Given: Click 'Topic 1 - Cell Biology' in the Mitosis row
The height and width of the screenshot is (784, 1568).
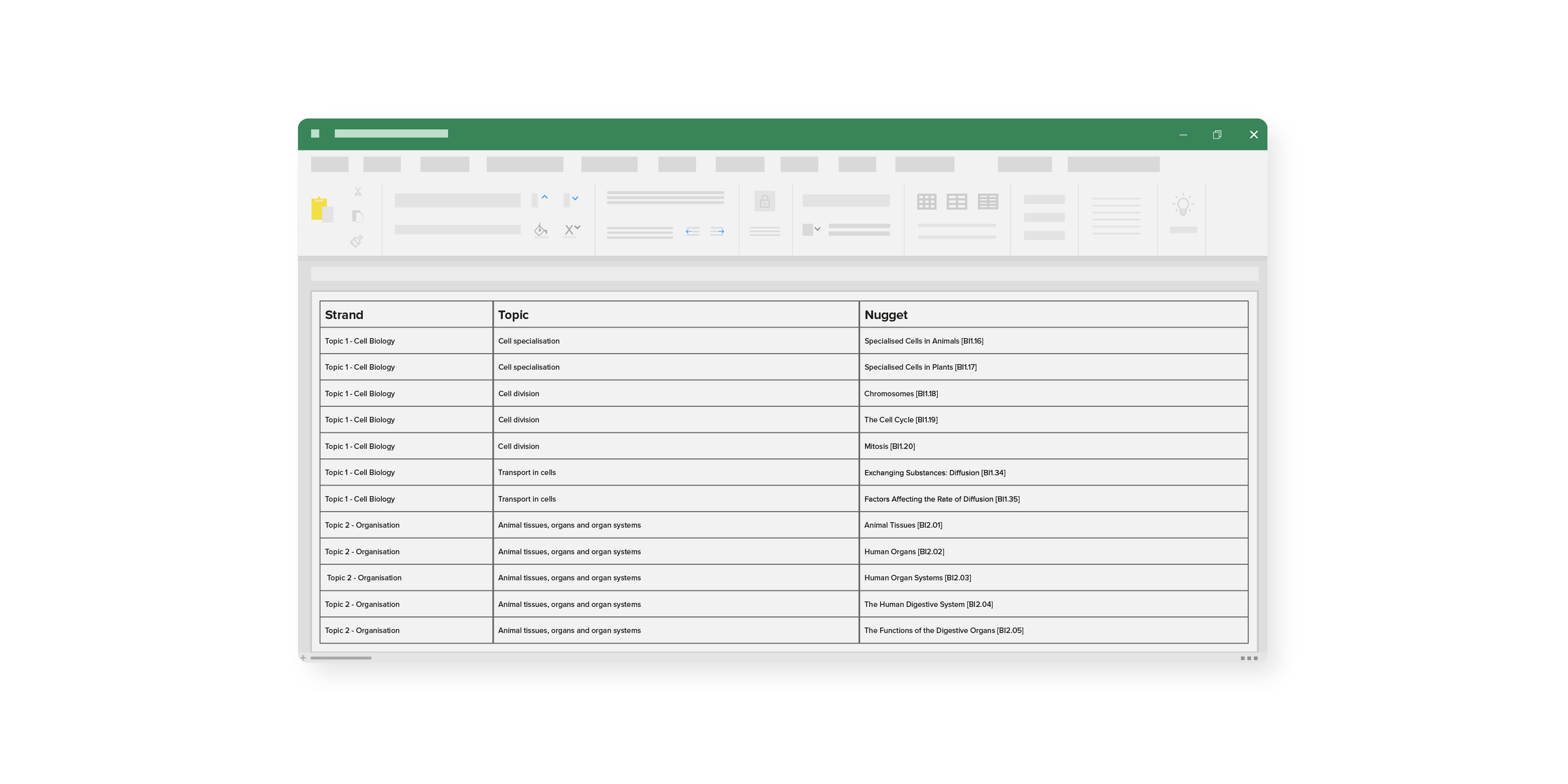Looking at the screenshot, I should pos(406,446).
